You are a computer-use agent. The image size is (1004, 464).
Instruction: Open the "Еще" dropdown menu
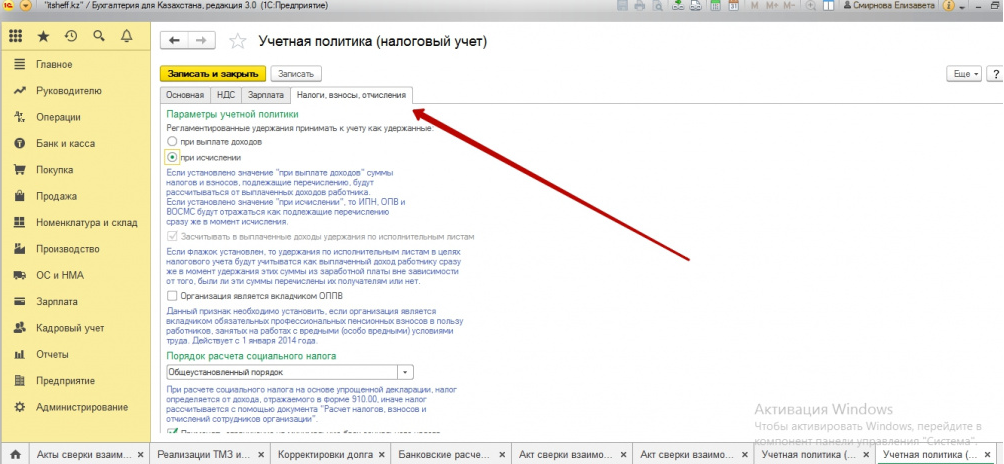[x=964, y=74]
